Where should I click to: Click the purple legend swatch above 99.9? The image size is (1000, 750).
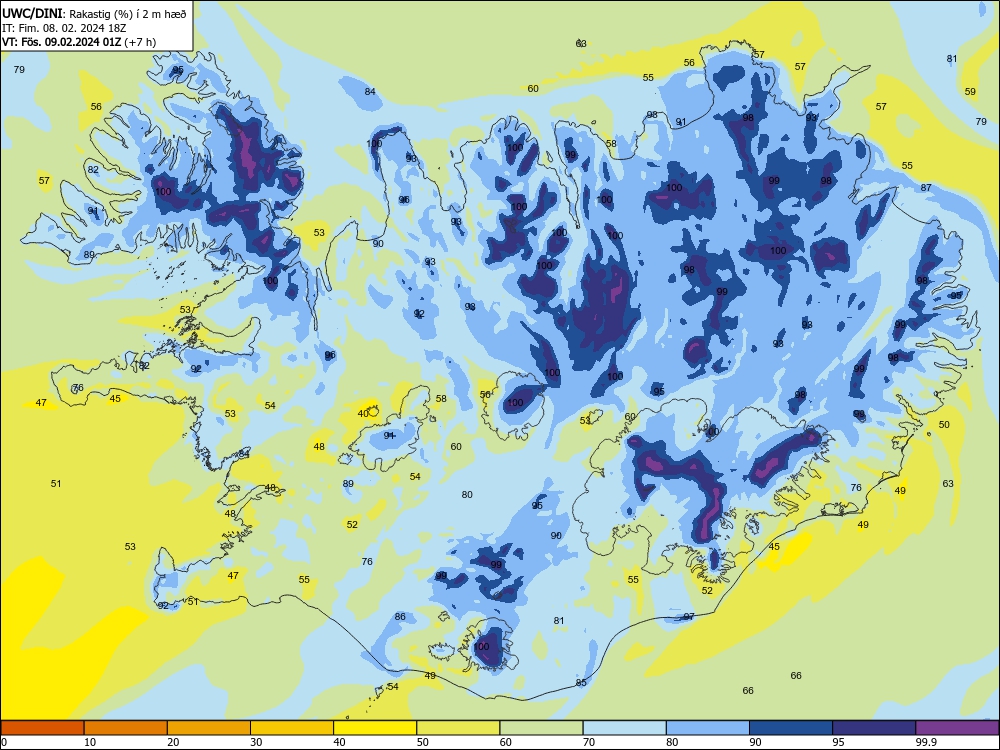[x=957, y=728]
